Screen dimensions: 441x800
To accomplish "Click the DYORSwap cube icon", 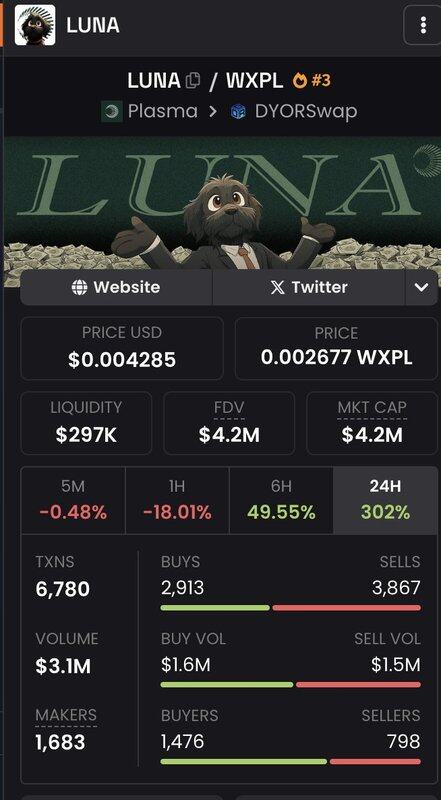I will tap(238, 112).
